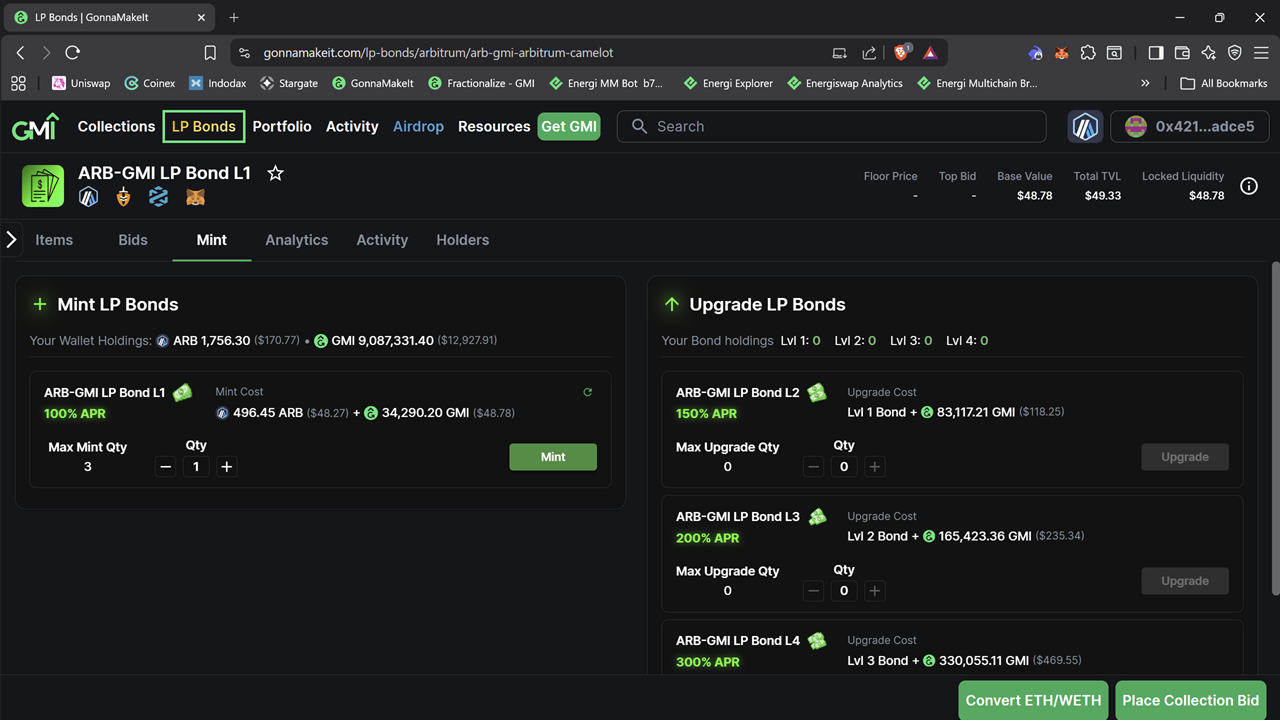Show more bookmarks via overflow chevron
The image size is (1280, 720).
click(1145, 84)
